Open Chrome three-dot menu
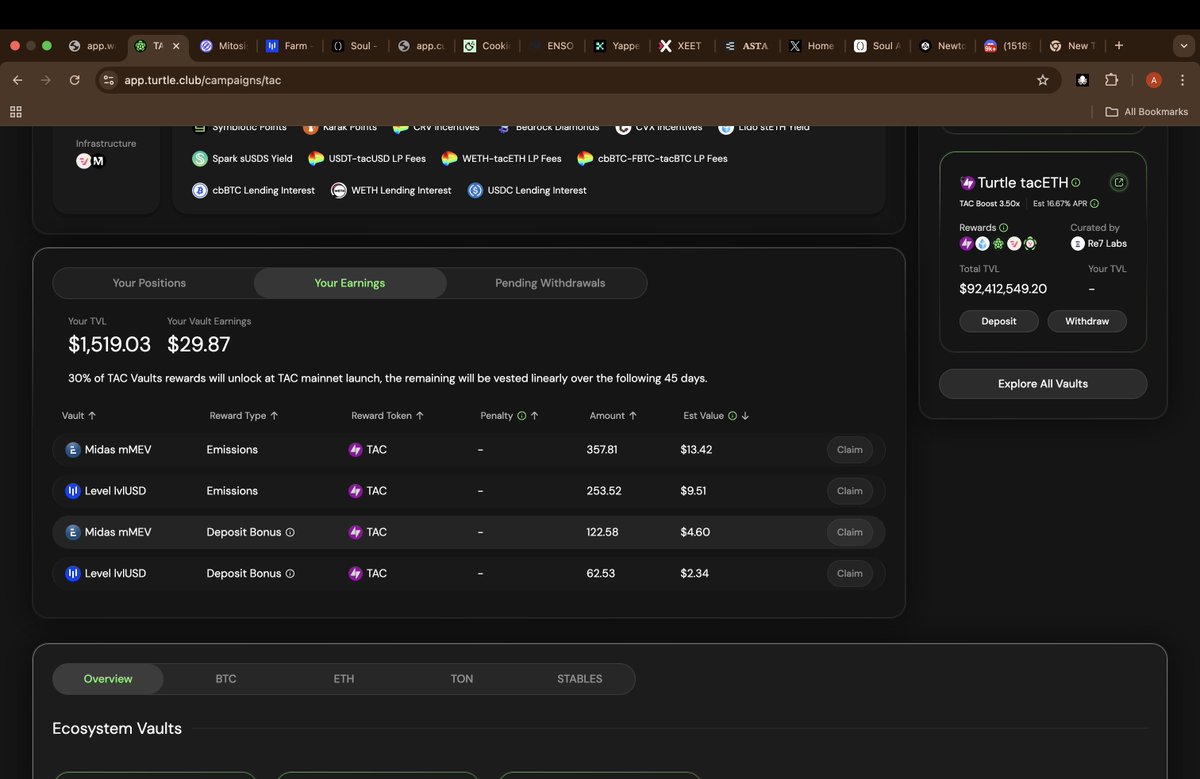Viewport: 1200px width, 779px height. pos(1183,80)
